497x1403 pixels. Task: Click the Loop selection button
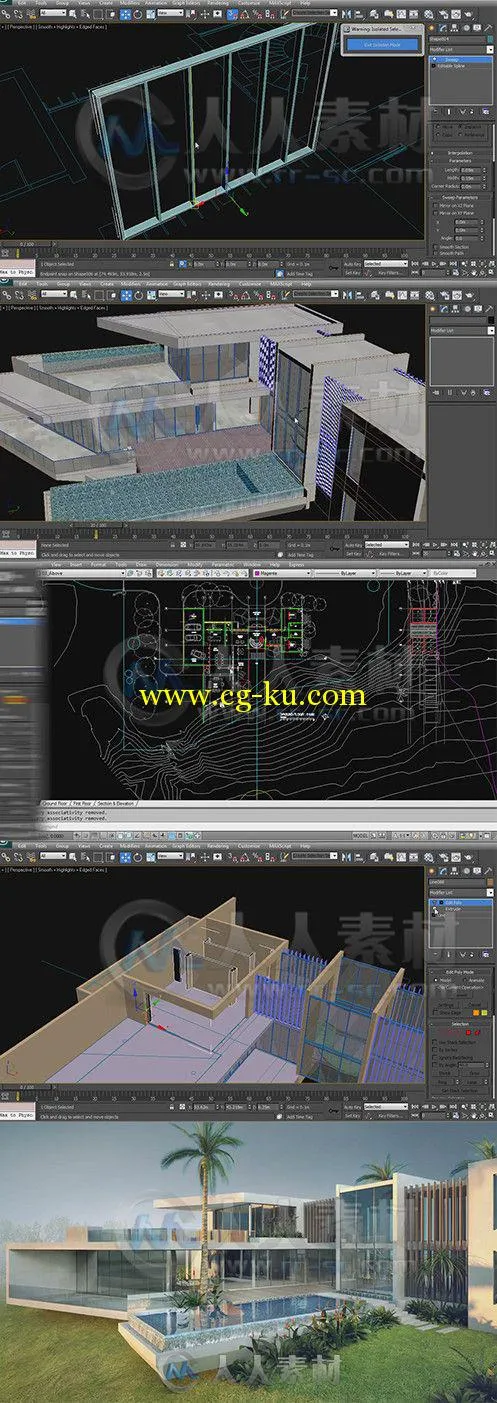471,1082
